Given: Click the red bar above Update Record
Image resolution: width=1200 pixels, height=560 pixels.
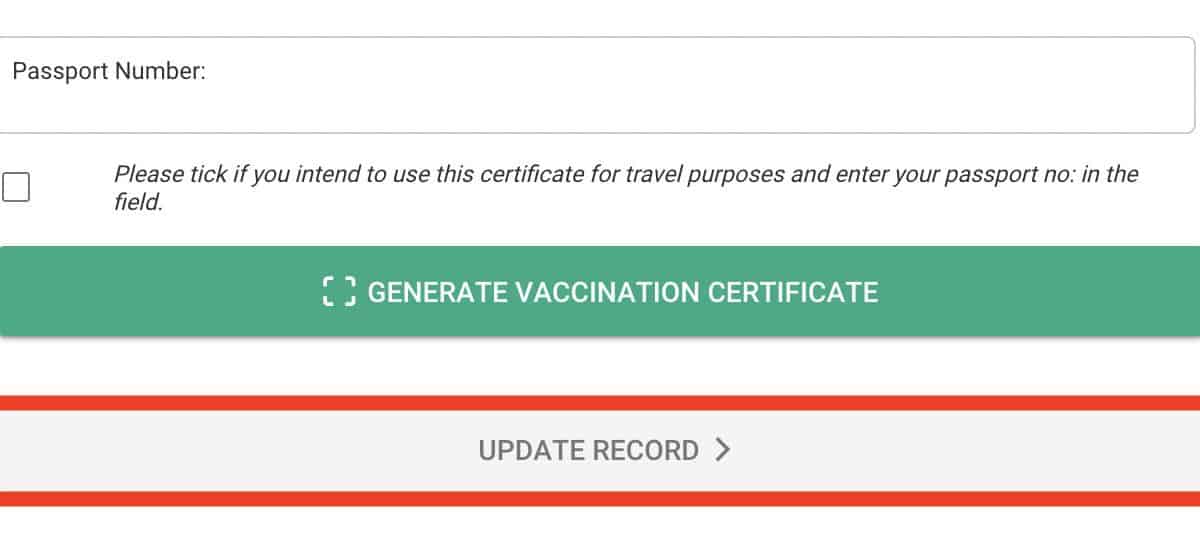Looking at the screenshot, I should 600,403.
